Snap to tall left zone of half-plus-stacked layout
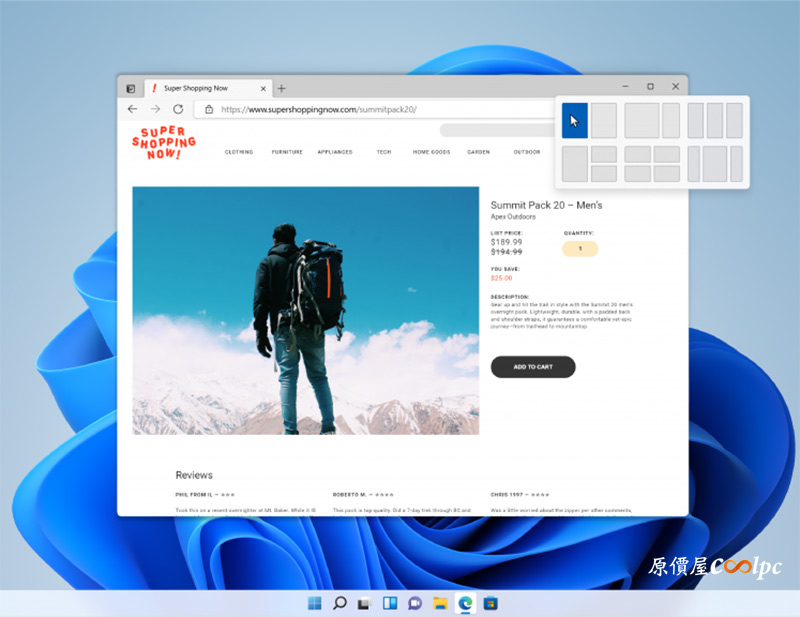The height and width of the screenshot is (617, 800). click(574, 164)
